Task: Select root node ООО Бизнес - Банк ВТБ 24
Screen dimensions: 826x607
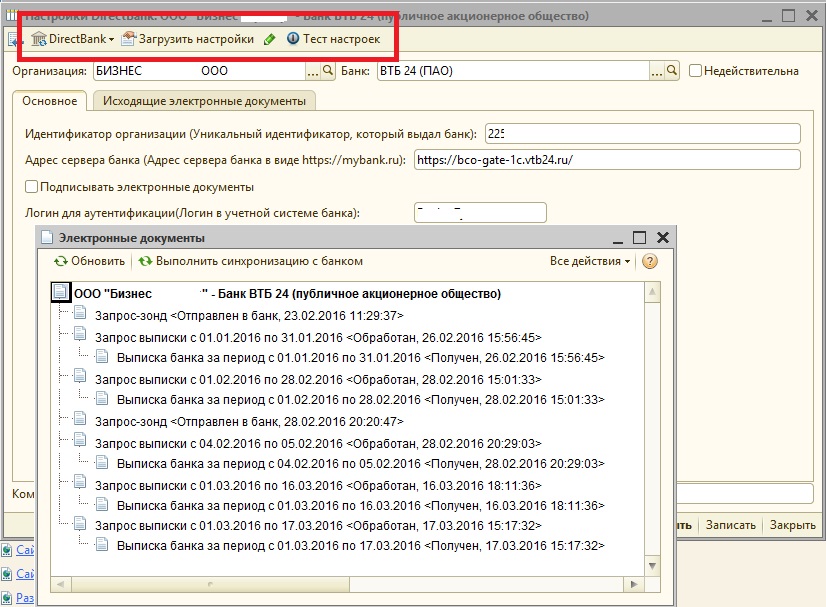Action: tap(288, 294)
